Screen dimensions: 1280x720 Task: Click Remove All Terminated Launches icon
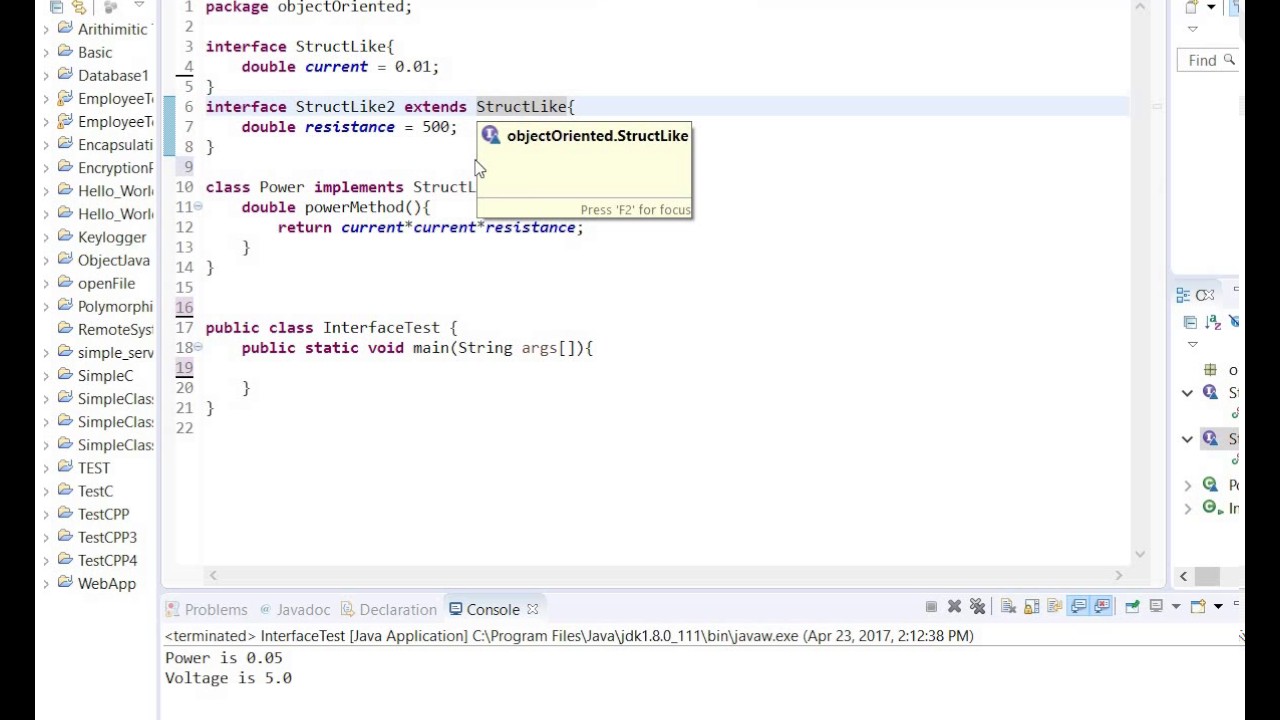[977, 606]
